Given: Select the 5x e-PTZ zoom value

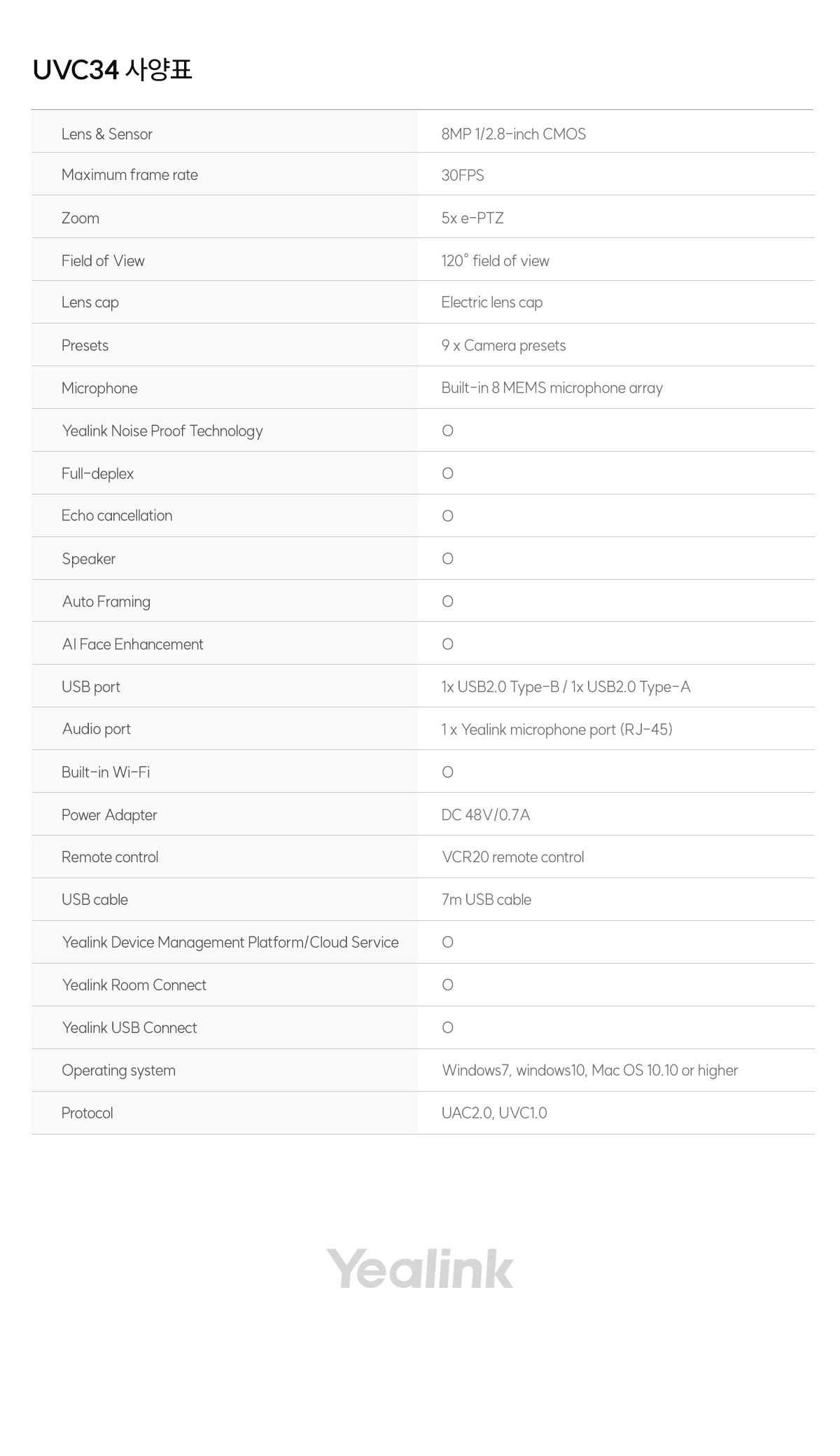Looking at the screenshot, I should (x=472, y=218).
